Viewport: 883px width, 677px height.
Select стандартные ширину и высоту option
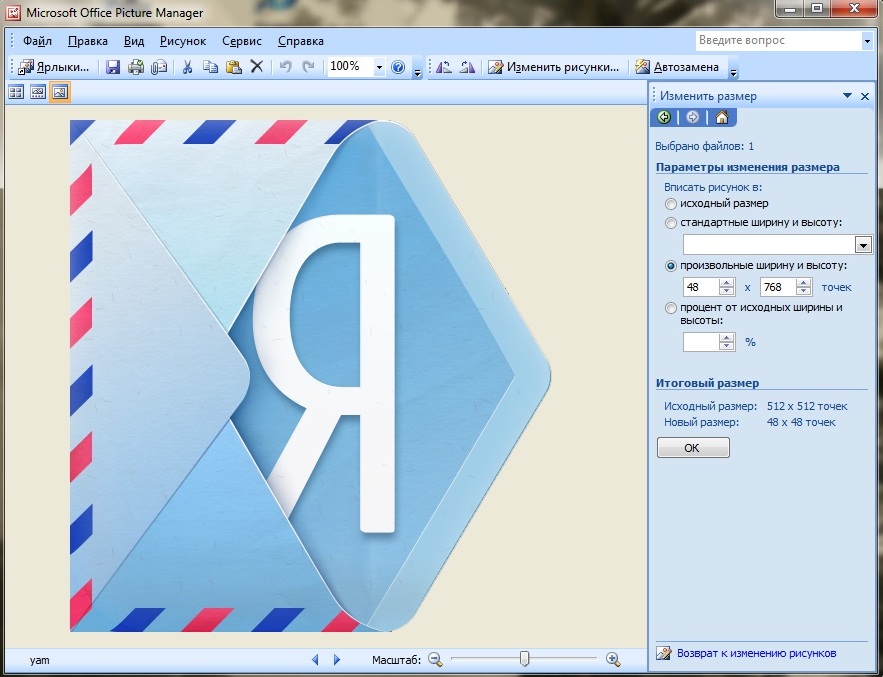click(x=670, y=223)
